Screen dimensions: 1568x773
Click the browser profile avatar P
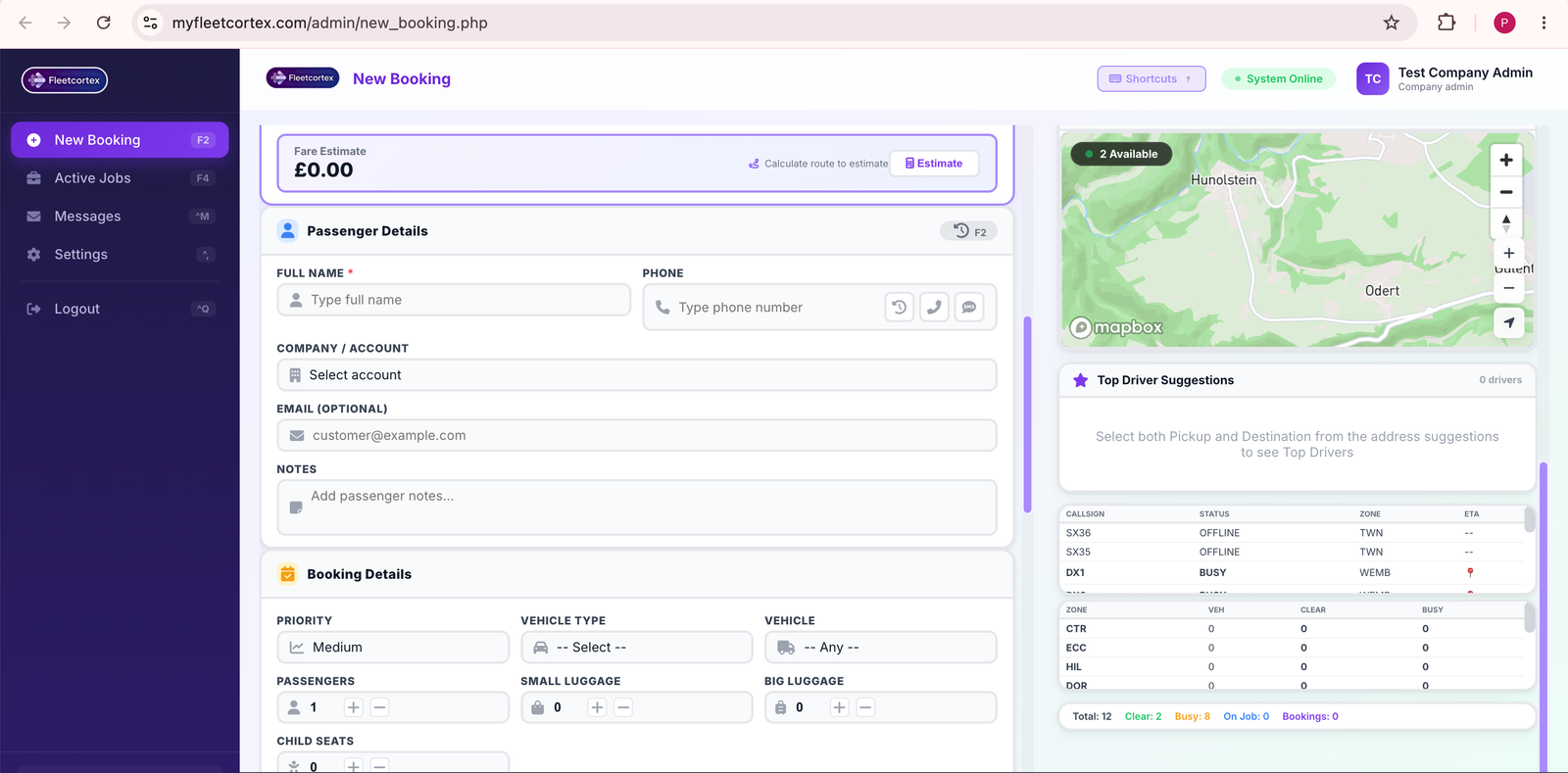1504,23
